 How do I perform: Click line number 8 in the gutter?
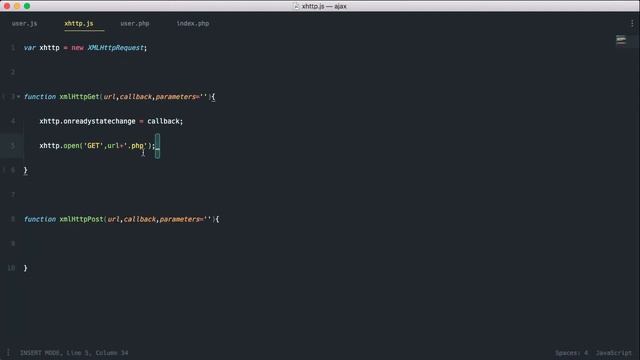click(13, 219)
